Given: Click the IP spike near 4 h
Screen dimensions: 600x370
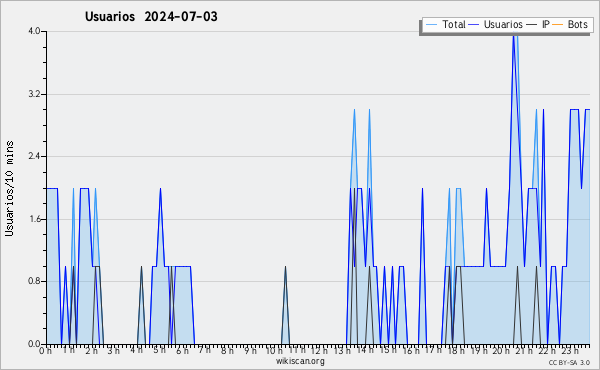Looking at the screenshot, I should [x=142, y=305].
